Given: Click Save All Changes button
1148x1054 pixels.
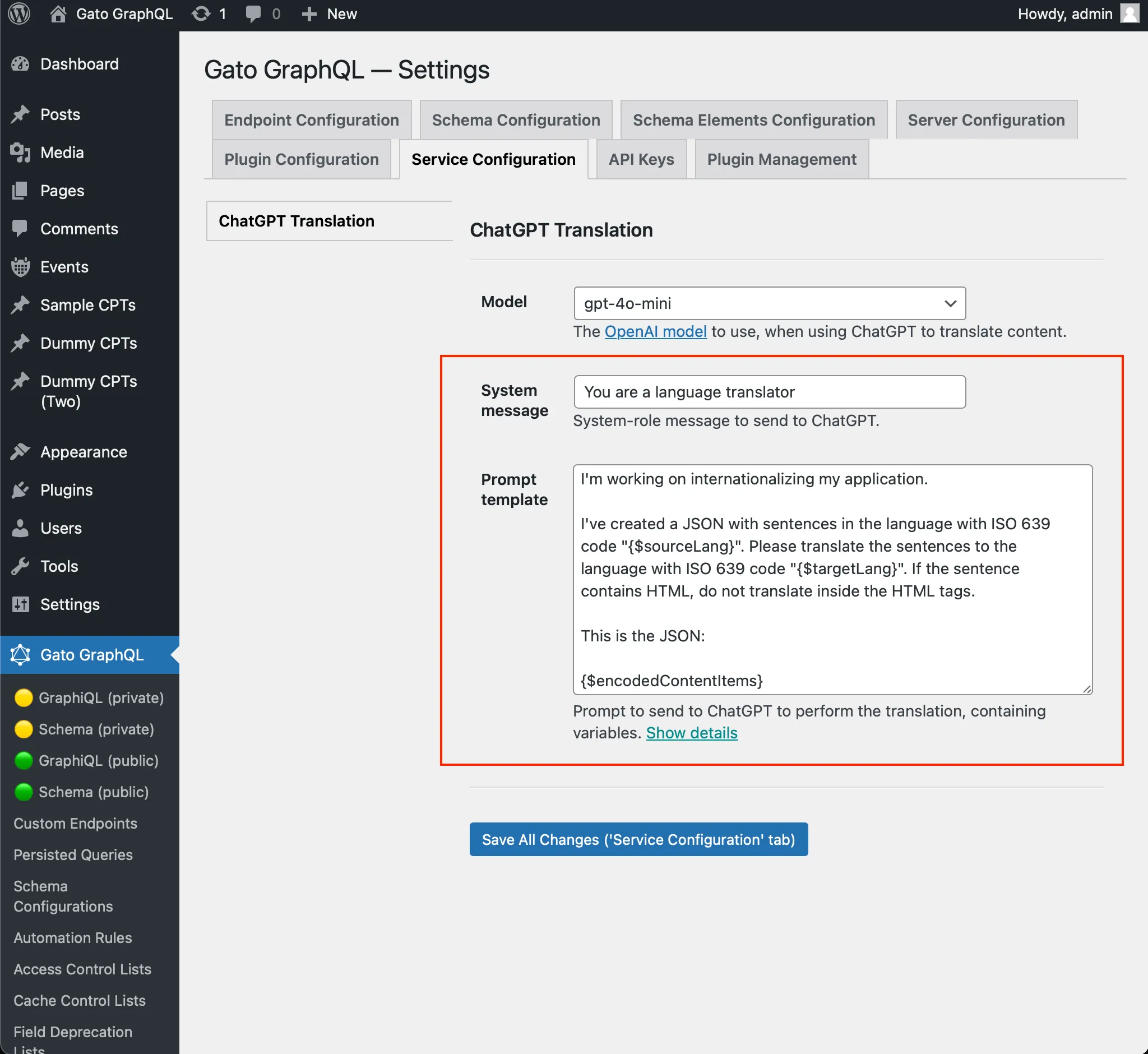Looking at the screenshot, I should click(638, 839).
